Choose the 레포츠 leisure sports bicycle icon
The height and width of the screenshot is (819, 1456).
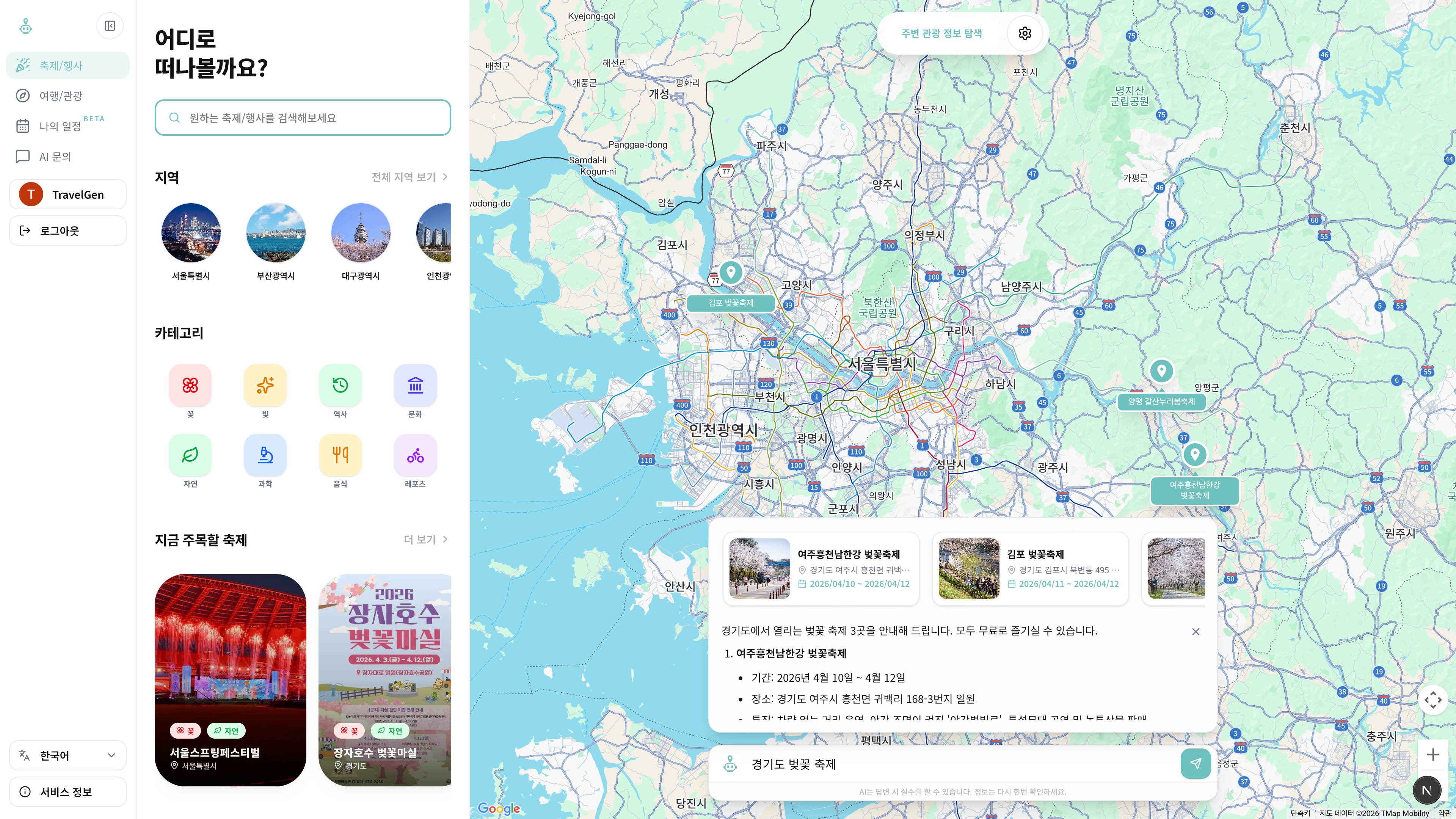(415, 455)
